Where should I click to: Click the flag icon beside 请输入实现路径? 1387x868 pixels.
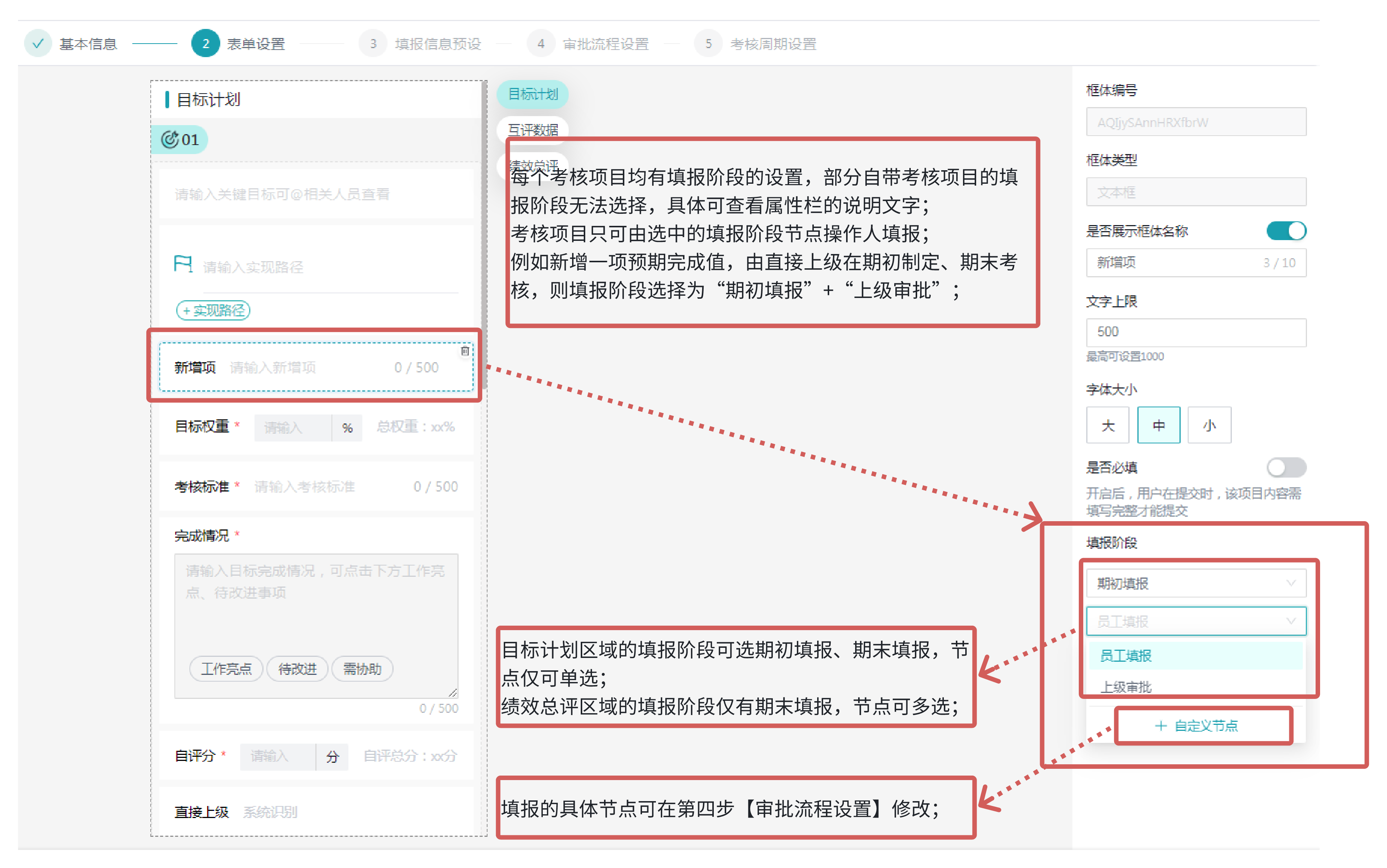pyautogui.click(x=183, y=264)
